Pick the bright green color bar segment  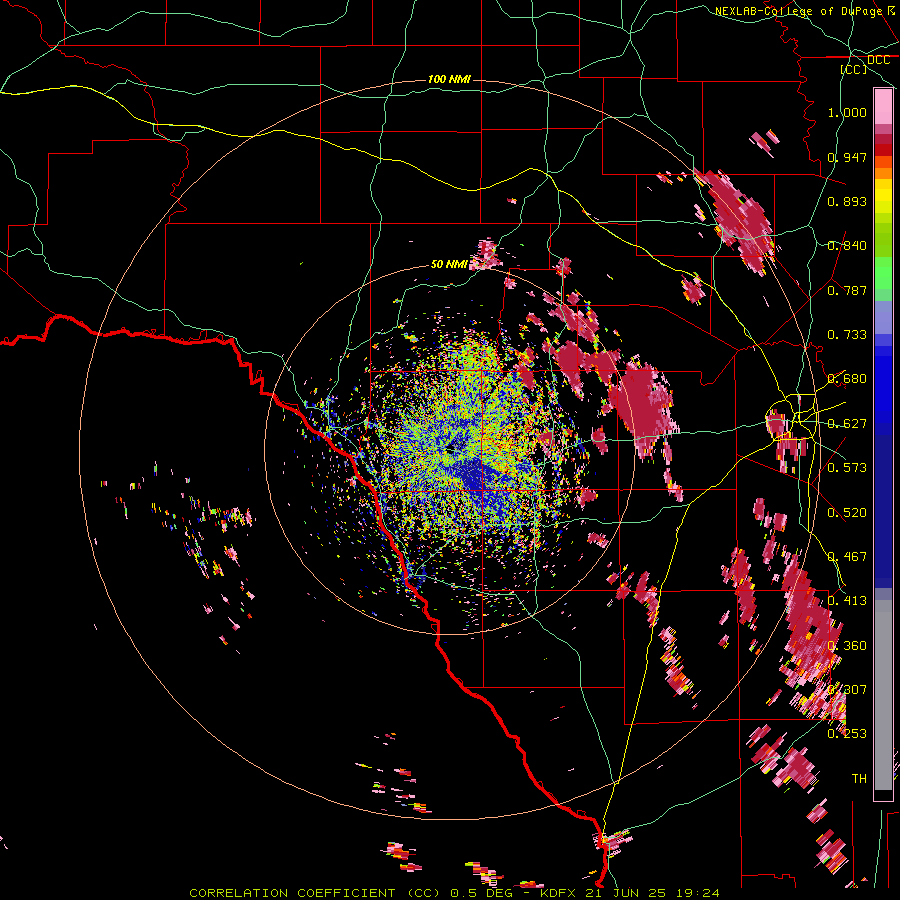(x=883, y=274)
